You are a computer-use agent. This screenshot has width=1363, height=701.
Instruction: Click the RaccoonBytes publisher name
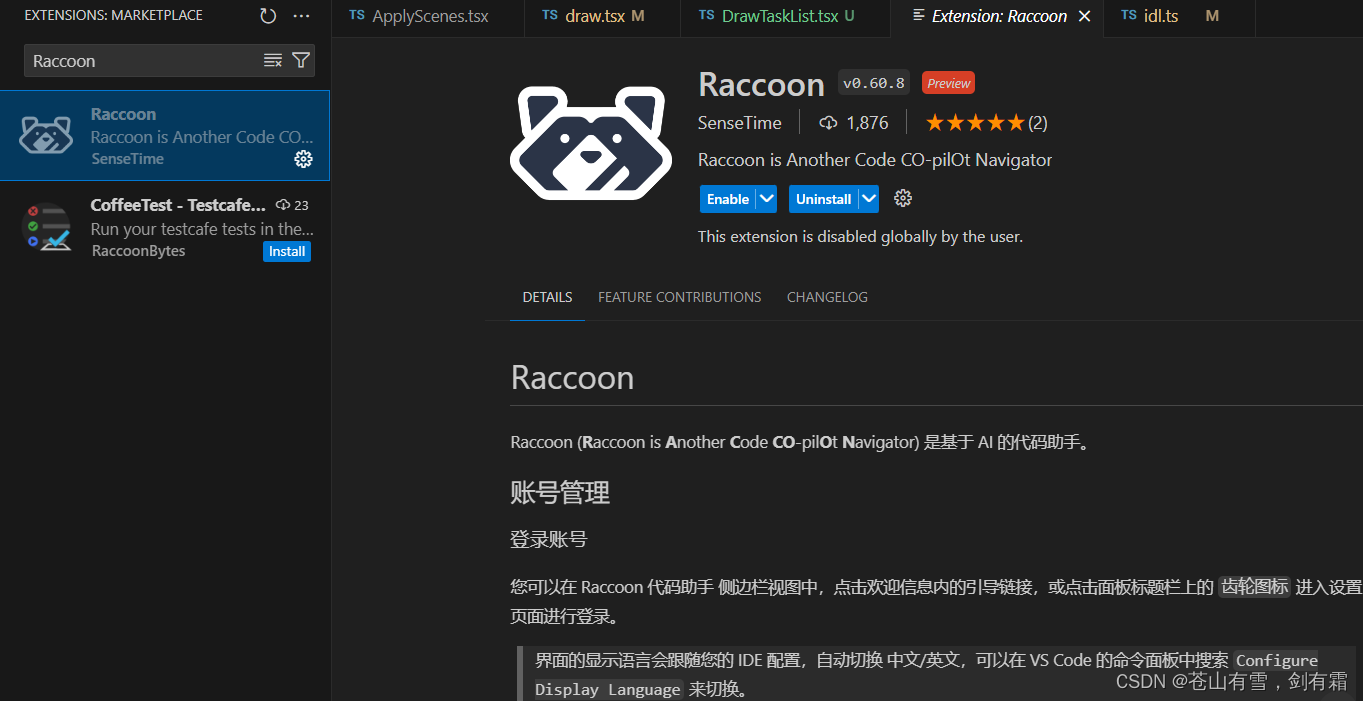tap(138, 251)
